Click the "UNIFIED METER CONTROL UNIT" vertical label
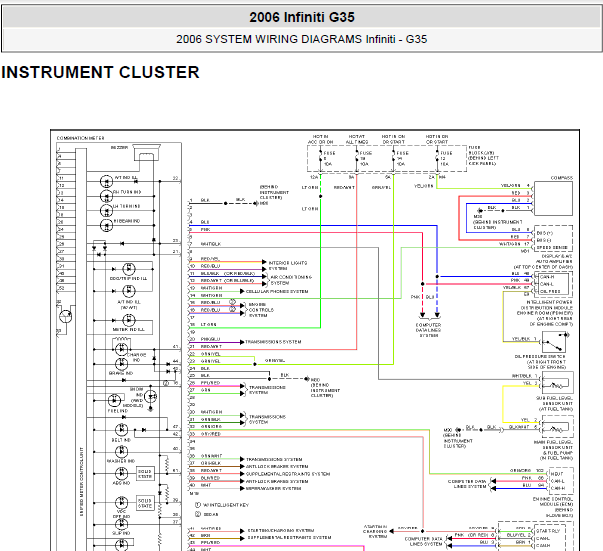Screen dimensions: 603x551 [x=82, y=481]
